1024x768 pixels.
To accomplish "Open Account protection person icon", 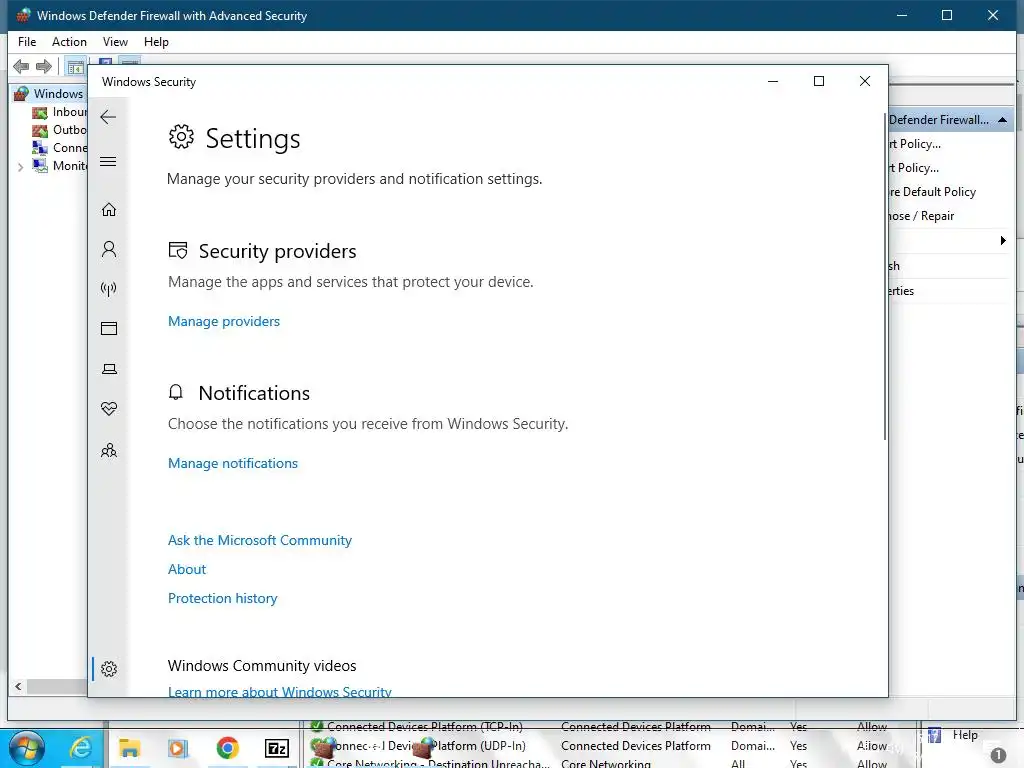I will [109, 249].
